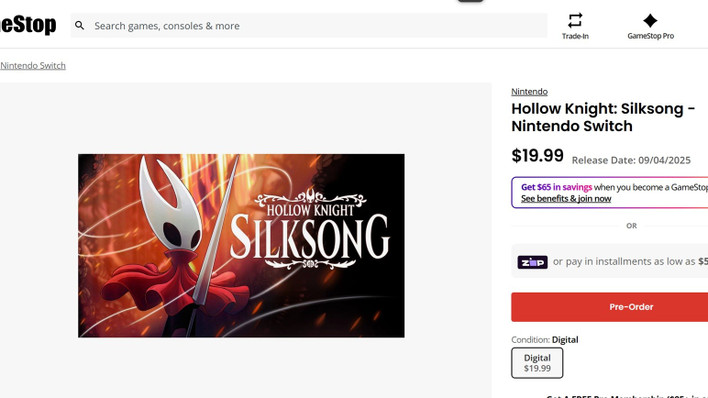The height and width of the screenshot is (398, 708).
Task: Click the Silksong product image
Action: [x=241, y=245]
